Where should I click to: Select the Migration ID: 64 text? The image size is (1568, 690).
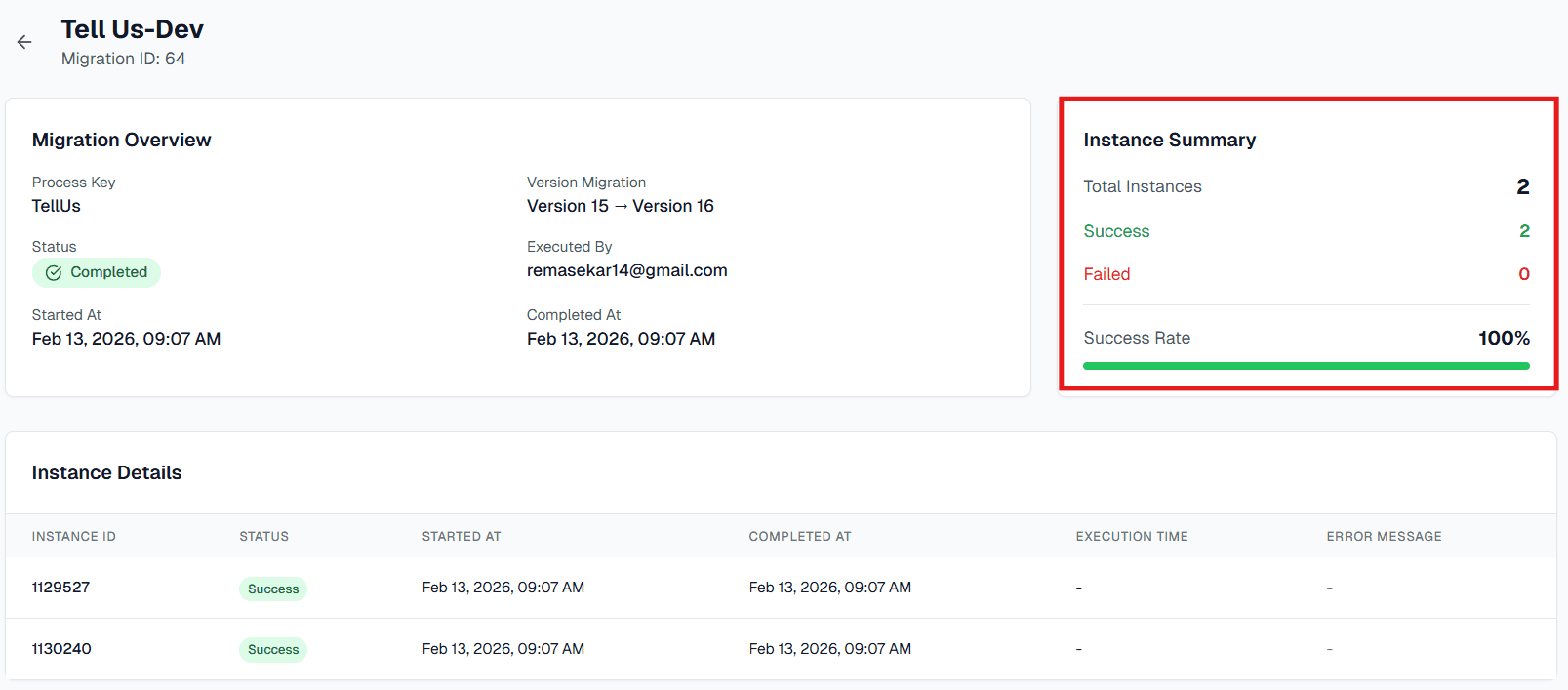[124, 59]
